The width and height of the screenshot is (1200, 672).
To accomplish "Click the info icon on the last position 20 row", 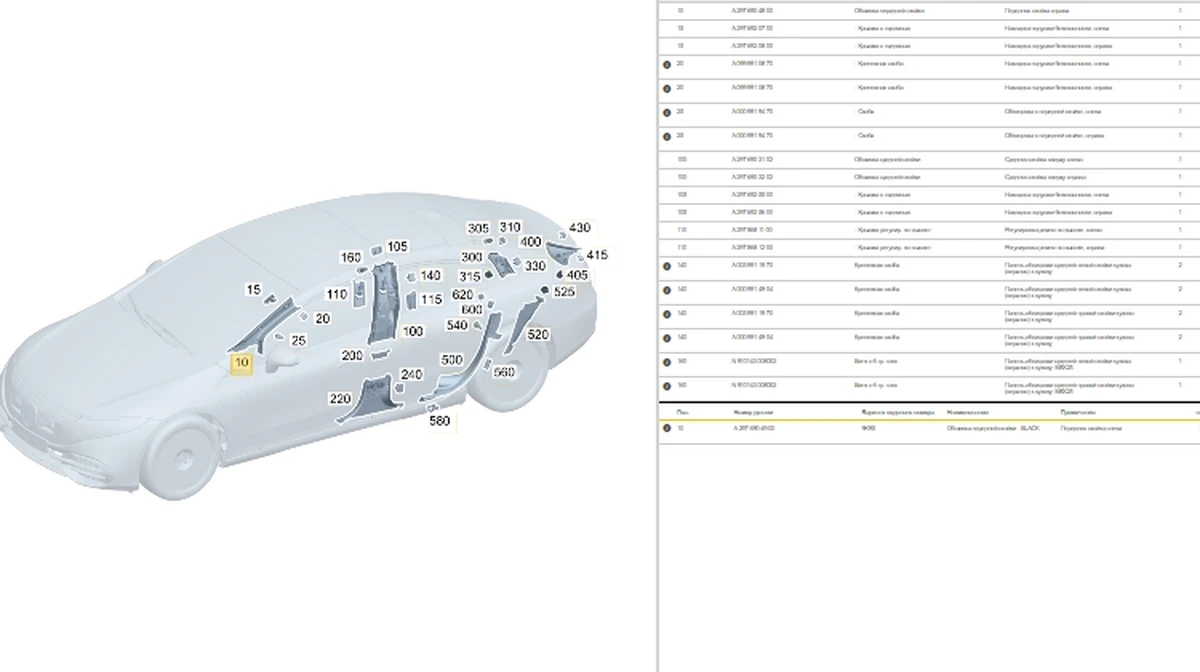I will coord(667,136).
